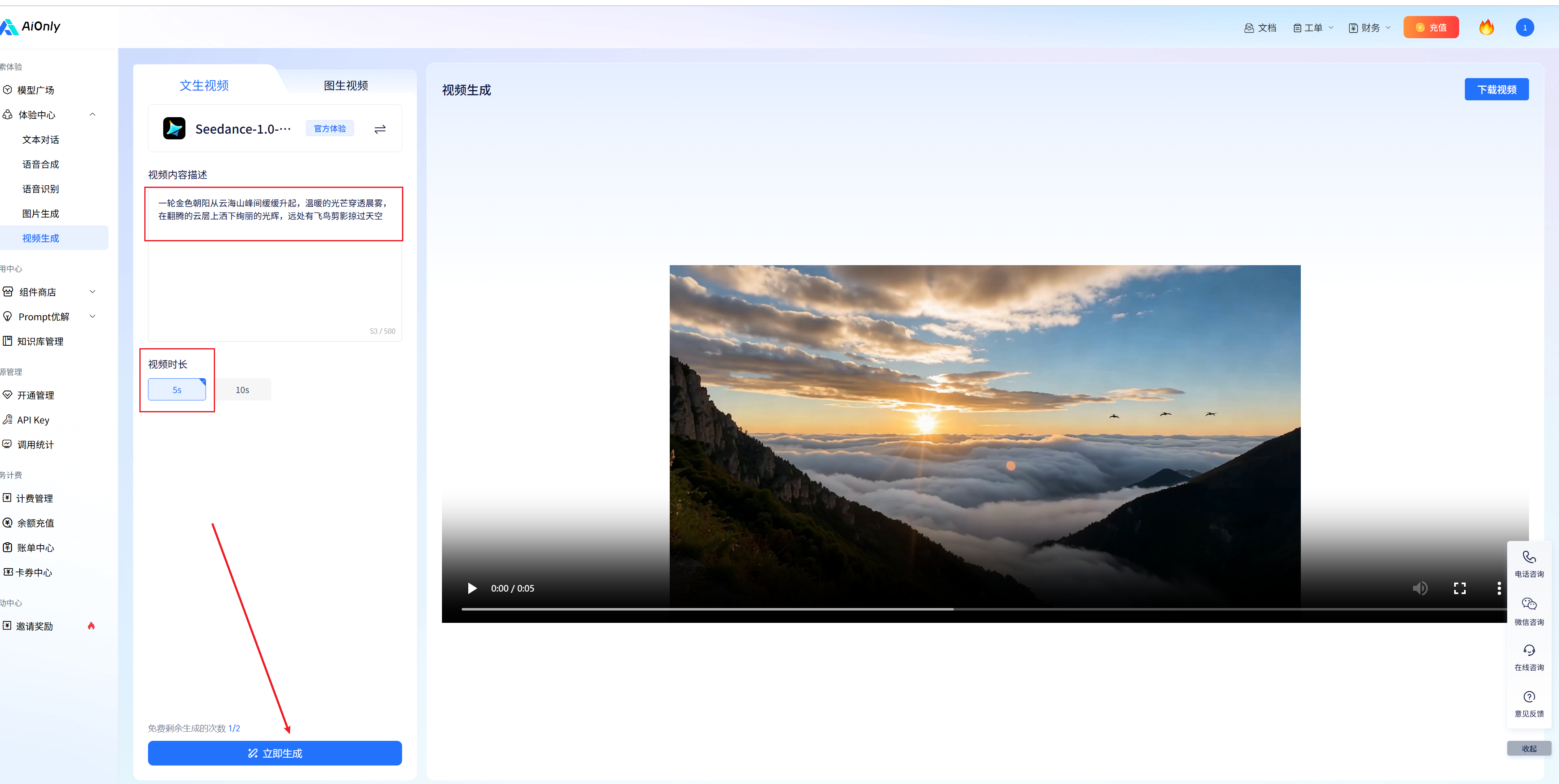Select the 10s video duration
This screenshot has width=1559, height=784.
pyautogui.click(x=243, y=390)
